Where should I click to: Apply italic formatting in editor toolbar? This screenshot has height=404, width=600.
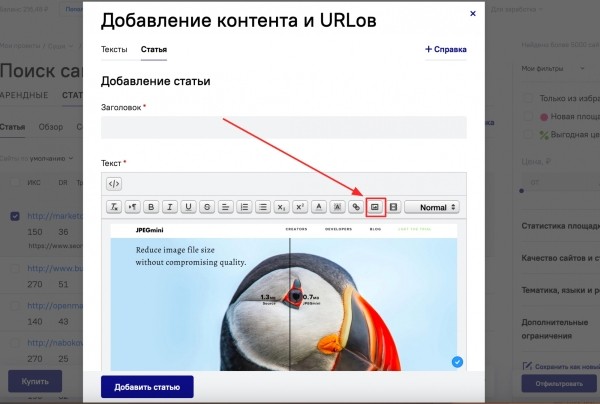170,207
